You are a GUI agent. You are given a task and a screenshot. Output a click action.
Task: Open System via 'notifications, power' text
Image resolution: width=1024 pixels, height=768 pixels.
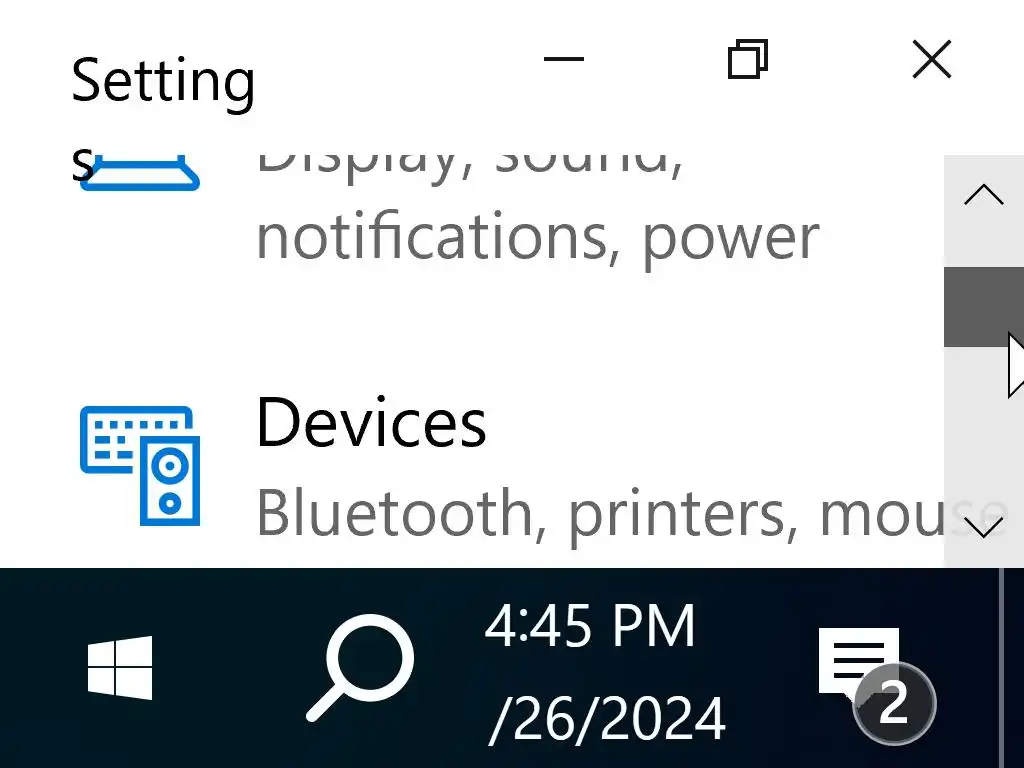click(538, 239)
